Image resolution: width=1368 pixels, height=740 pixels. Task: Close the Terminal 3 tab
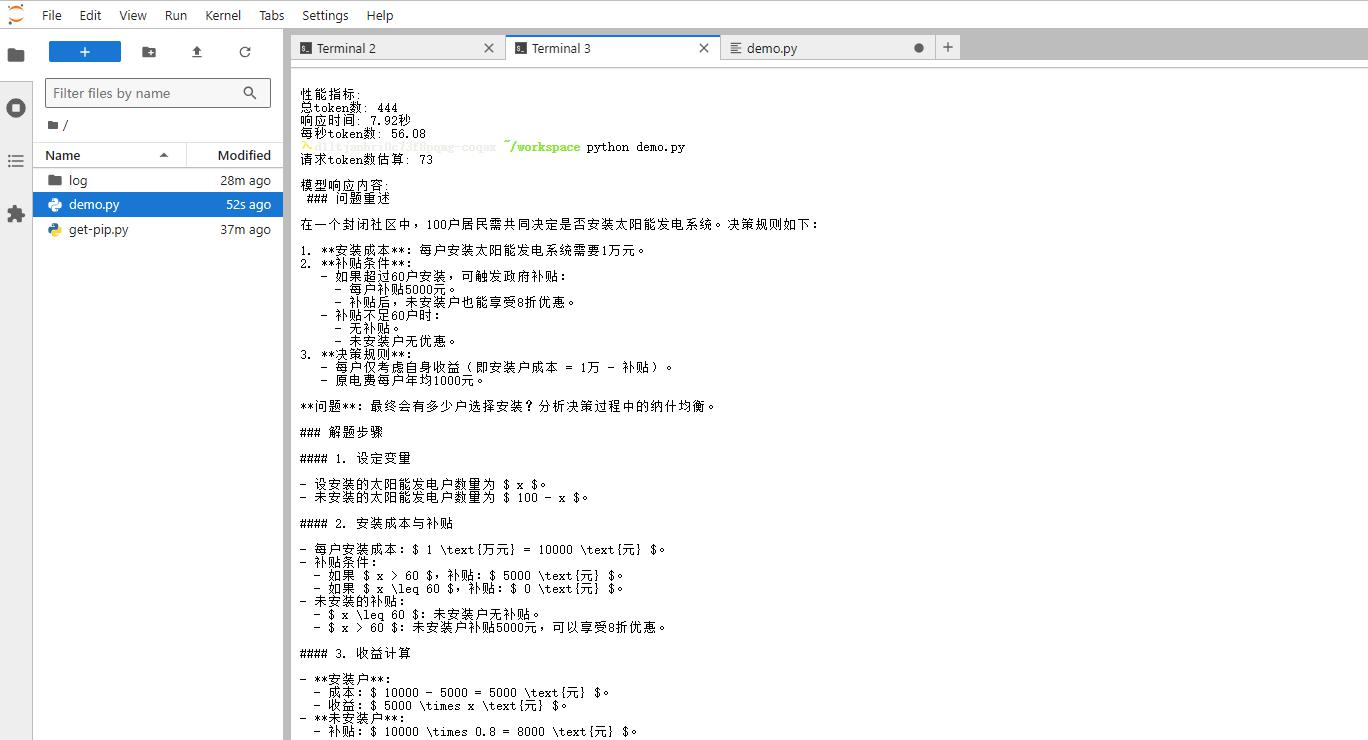(704, 48)
